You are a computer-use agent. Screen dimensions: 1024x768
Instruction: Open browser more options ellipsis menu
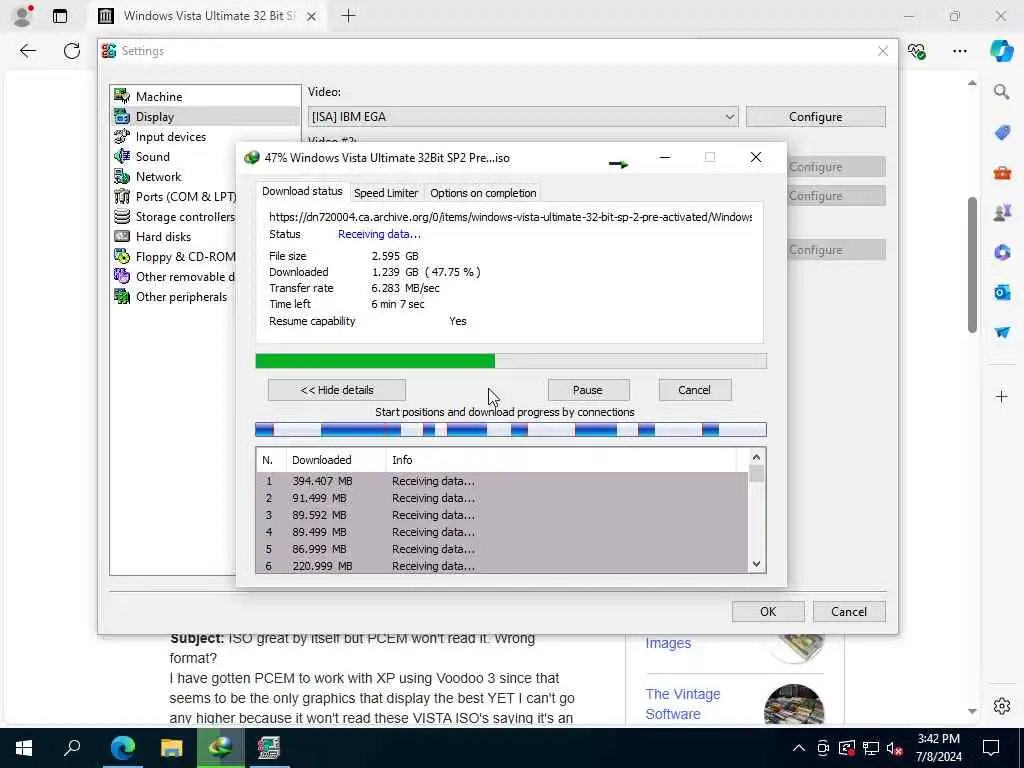pyautogui.click(x=959, y=51)
